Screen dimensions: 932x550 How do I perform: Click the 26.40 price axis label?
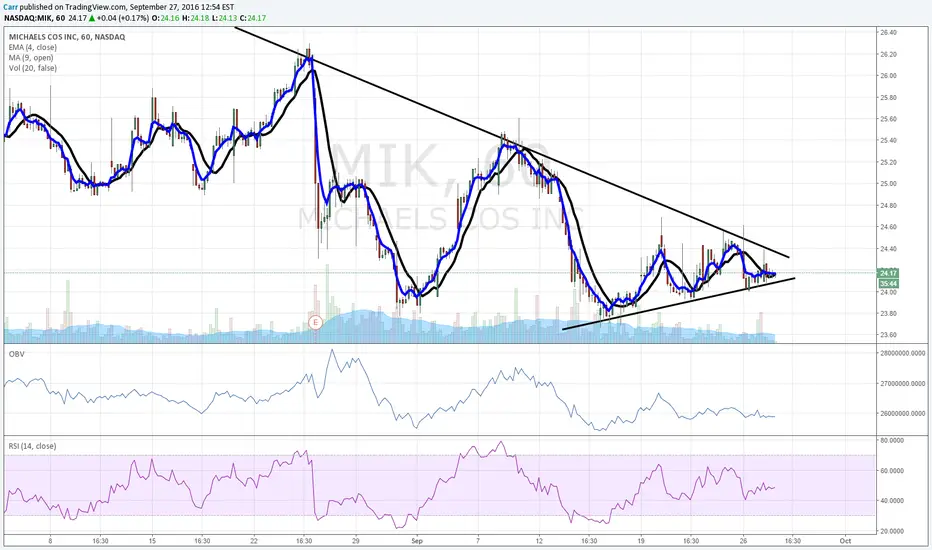888,33
